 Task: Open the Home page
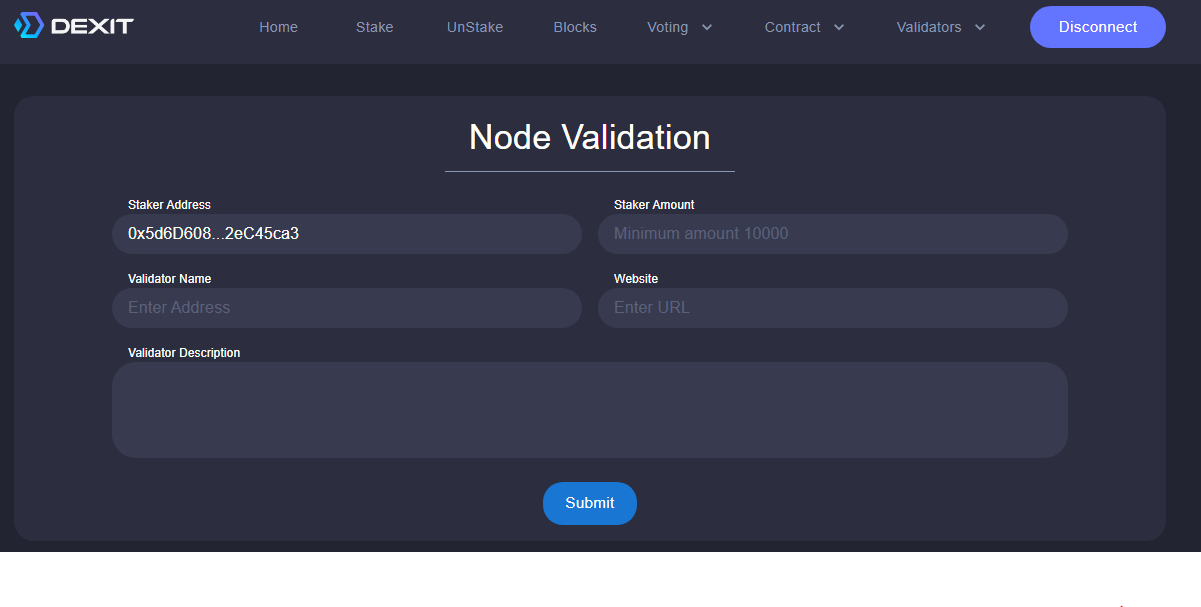pyautogui.click(x=278, y=27)
